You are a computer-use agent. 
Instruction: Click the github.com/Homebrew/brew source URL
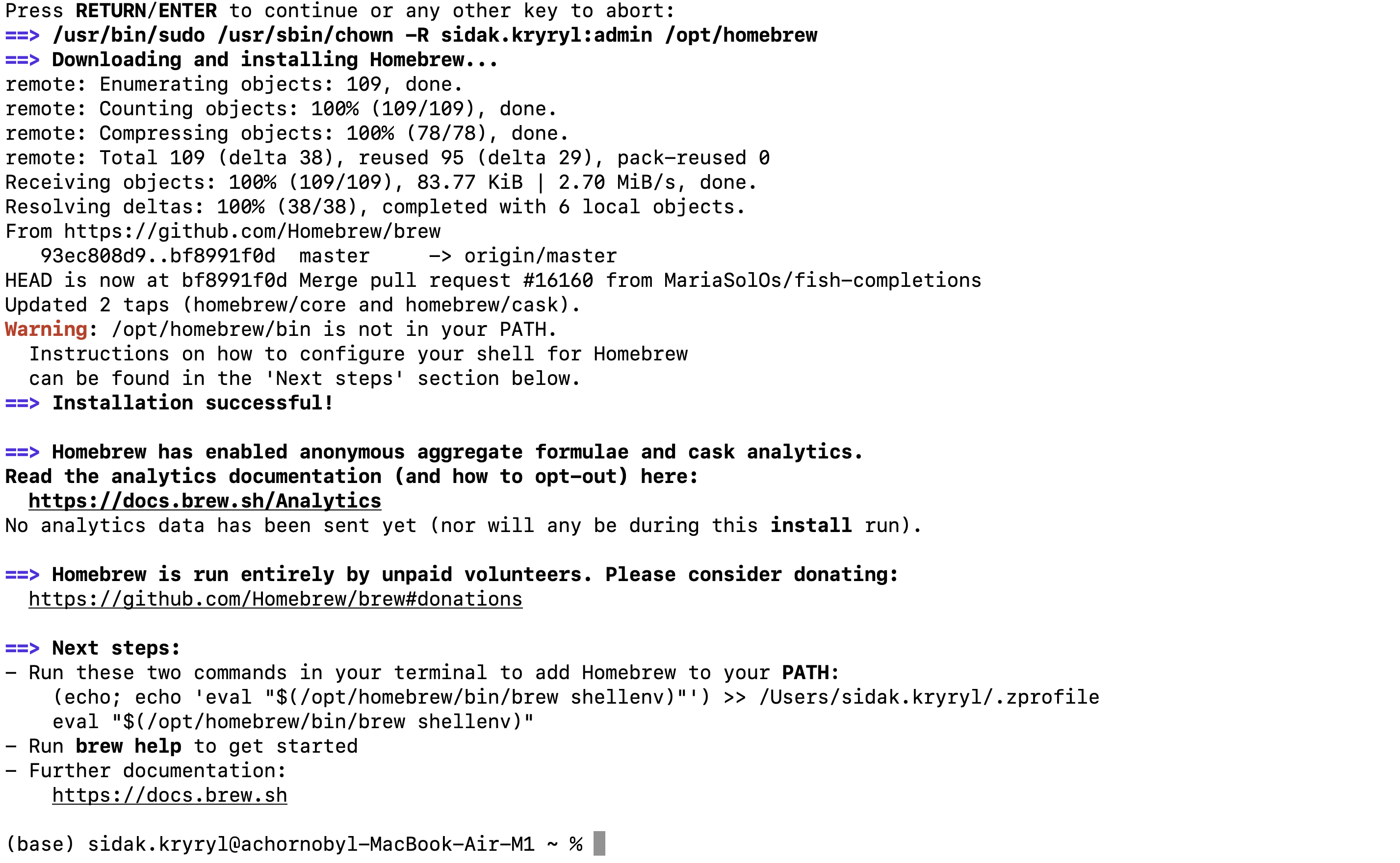tap(252, 232)
